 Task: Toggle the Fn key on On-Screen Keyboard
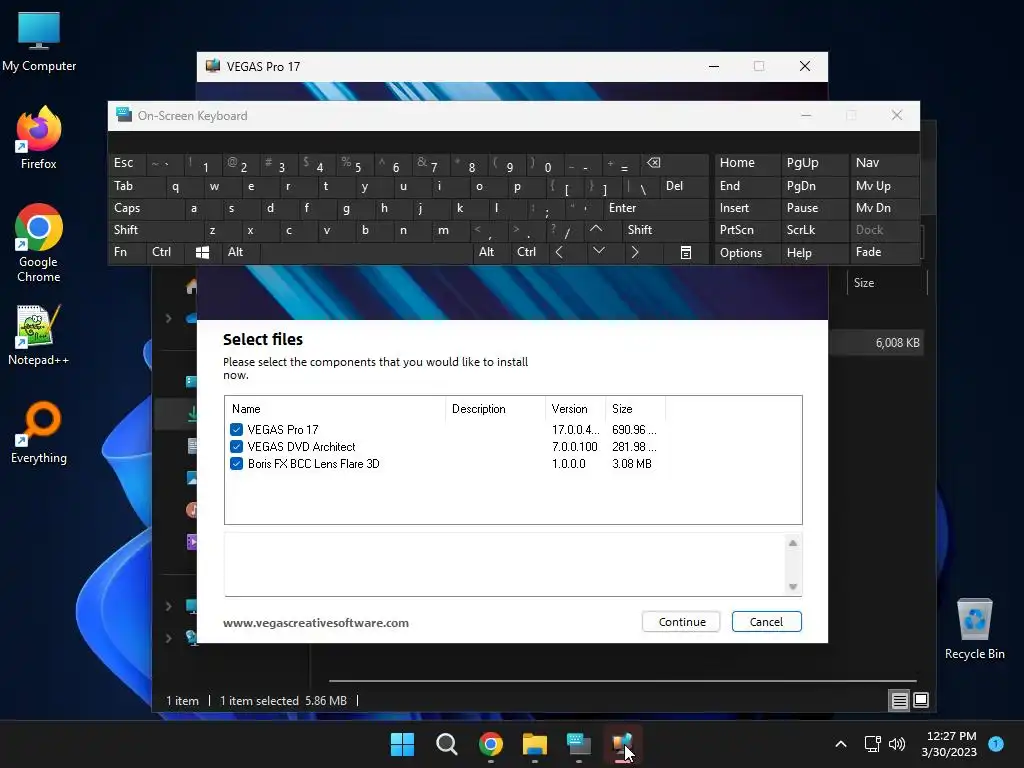tap(127, 252)
